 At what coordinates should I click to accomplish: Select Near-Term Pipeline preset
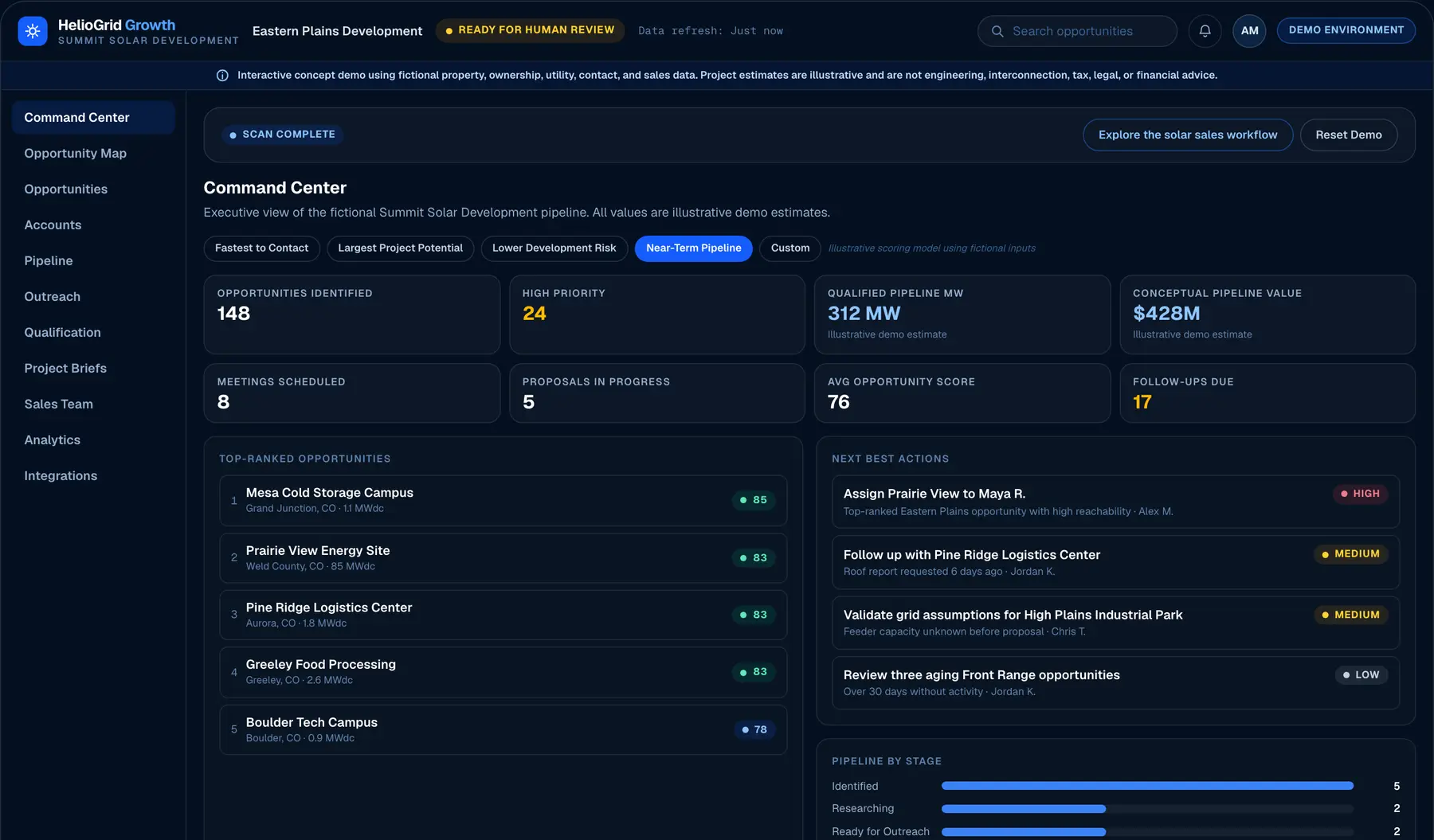[x=693, y=248]
